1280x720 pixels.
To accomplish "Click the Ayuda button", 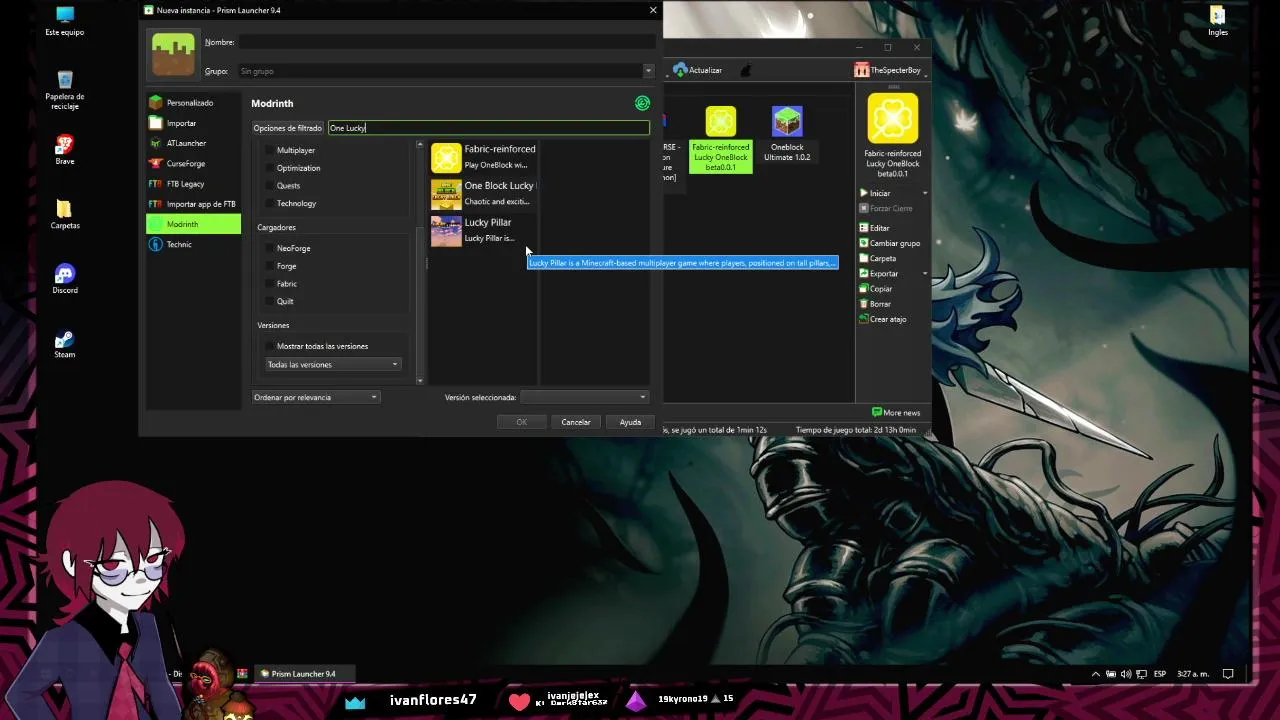I will (x=630, y=422).
